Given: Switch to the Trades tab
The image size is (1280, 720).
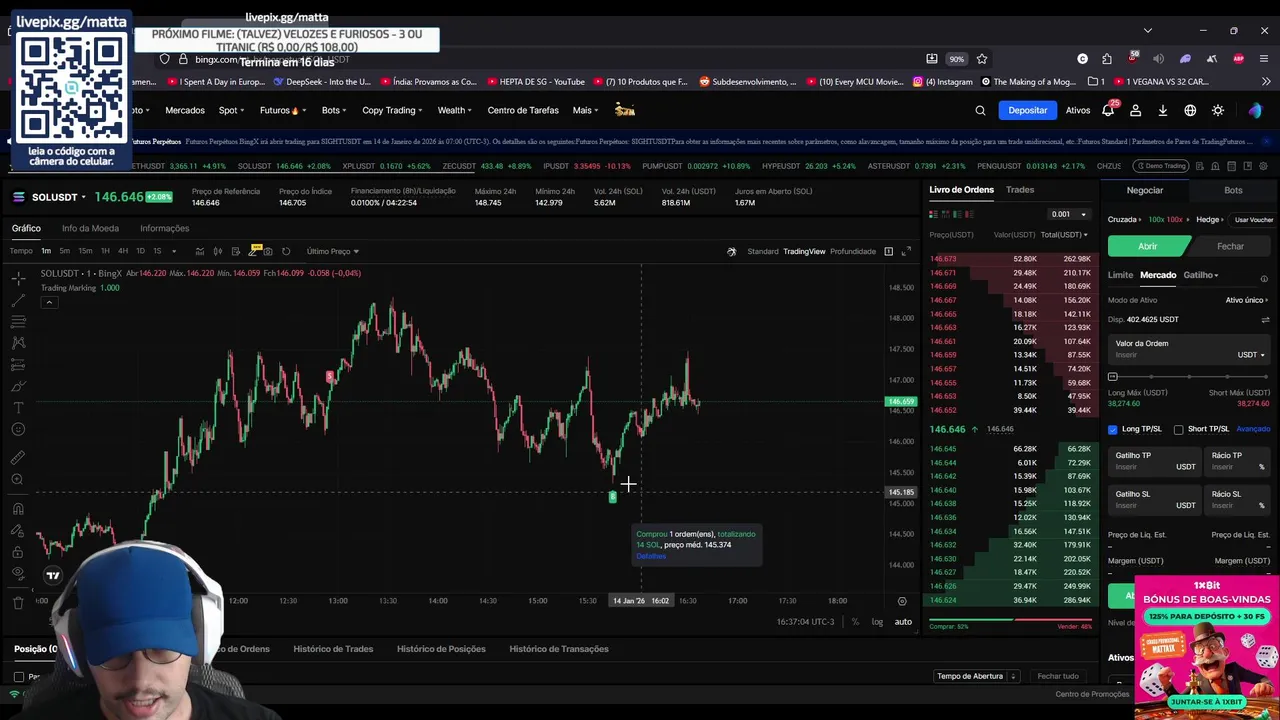Looking at the screenshot, I should pyautogui.click(x=1020, y=190).
